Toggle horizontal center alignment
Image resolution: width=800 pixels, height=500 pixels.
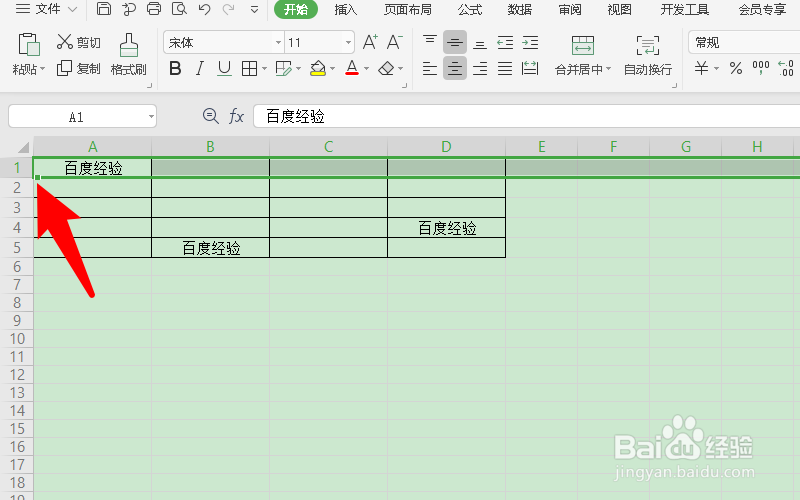click(x=455, y=68)
